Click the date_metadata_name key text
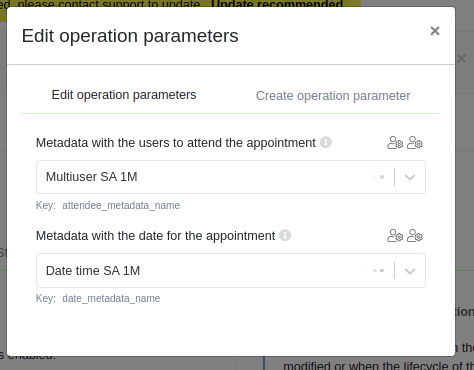Viewport: 474px width, 370px height. coord(111,298)
